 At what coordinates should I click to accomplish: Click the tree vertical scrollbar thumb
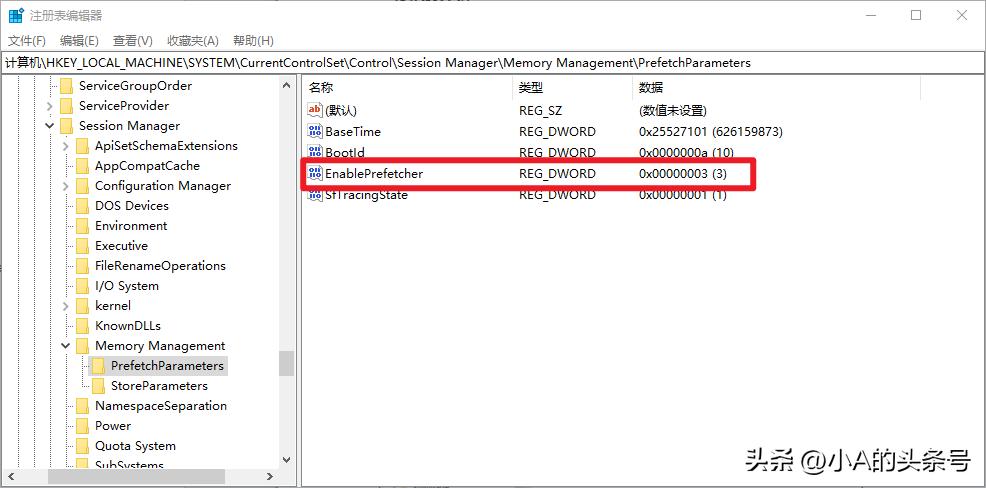pos(287,363)
